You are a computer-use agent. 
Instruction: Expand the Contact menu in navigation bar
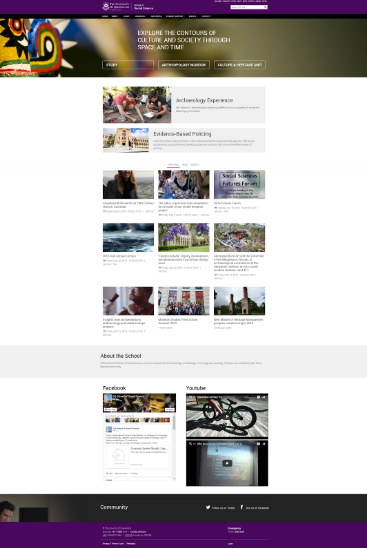(207, 16)
